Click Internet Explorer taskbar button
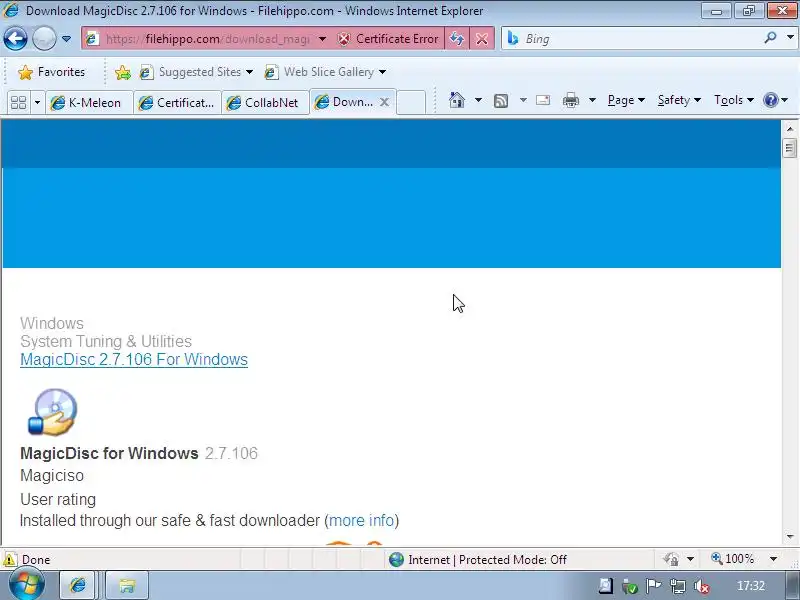The image size is (800, 600). (x=77, y=585)
